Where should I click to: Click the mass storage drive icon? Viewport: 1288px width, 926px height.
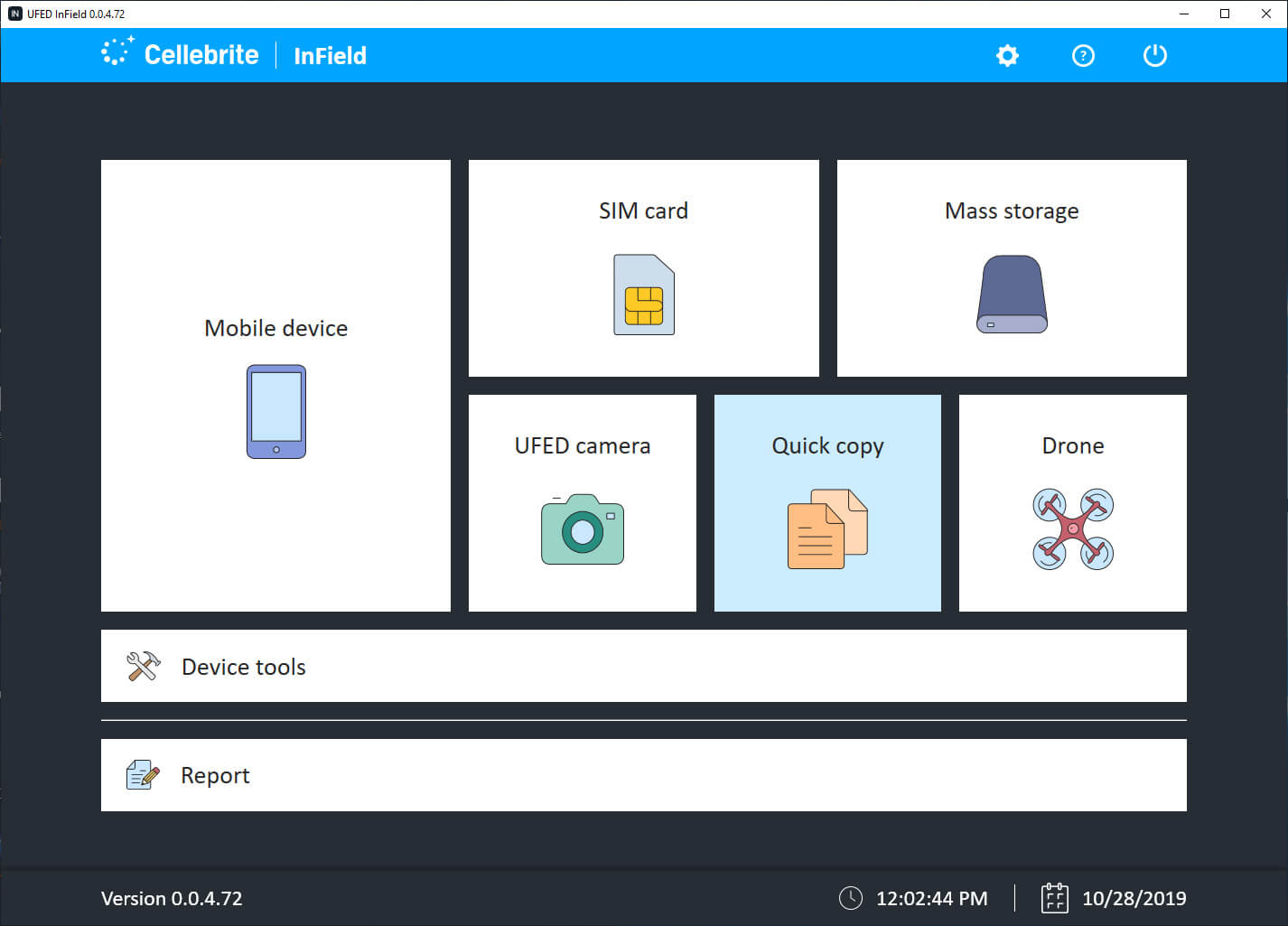click(x=1012, y=295)
